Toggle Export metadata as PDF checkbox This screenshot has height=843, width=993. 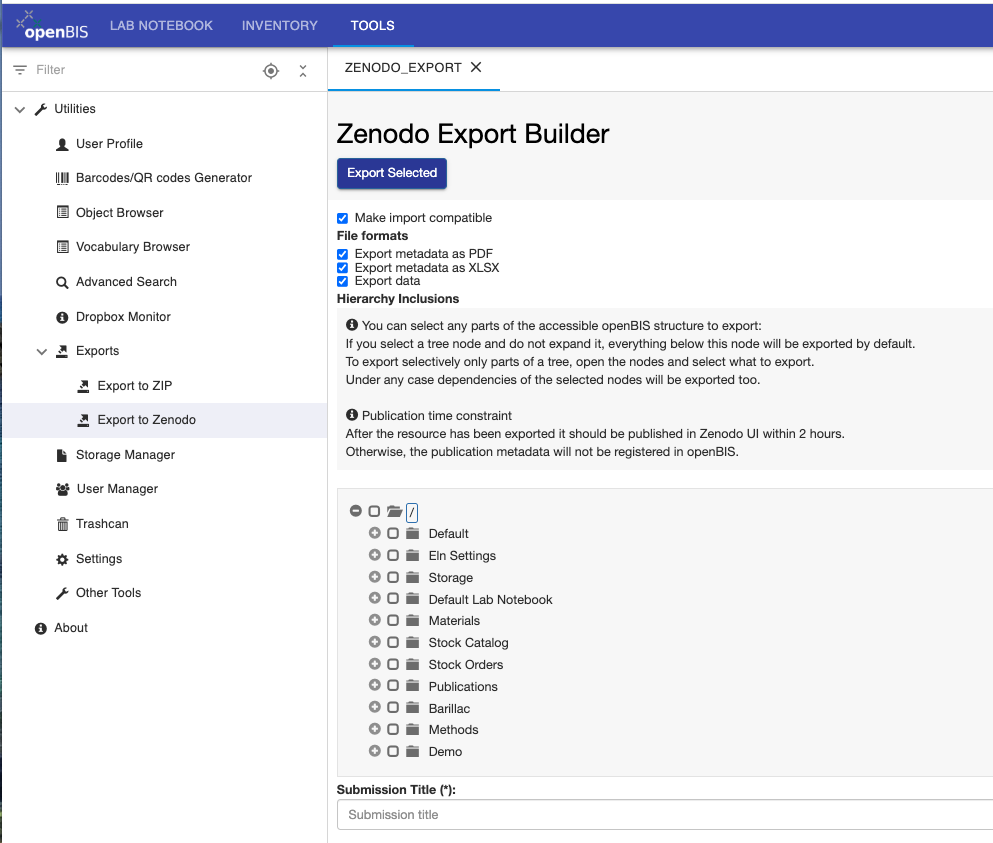click(343, 254)
